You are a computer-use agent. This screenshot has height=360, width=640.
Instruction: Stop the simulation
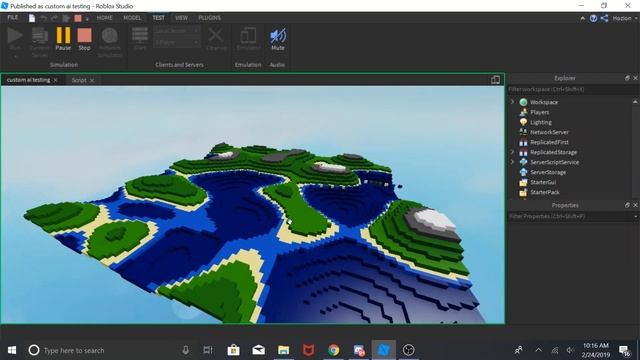click(84, 39)
